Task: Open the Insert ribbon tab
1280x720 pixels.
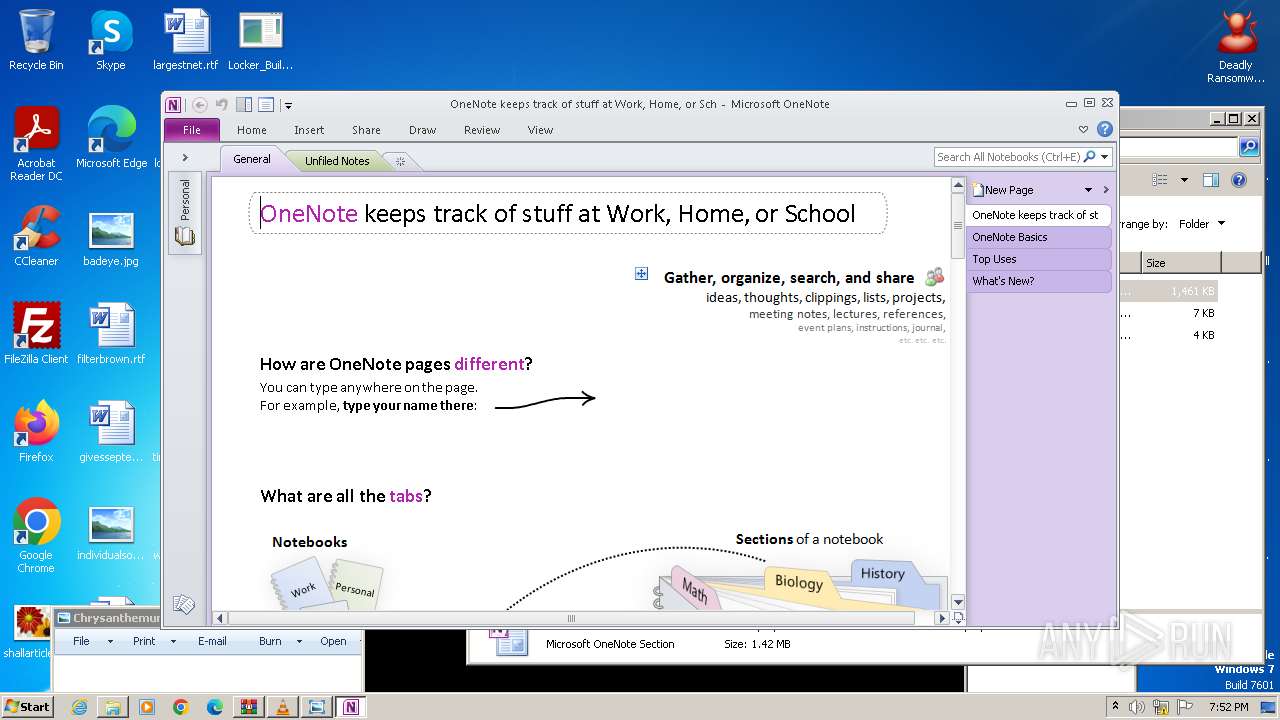Action: pos(309,130)
